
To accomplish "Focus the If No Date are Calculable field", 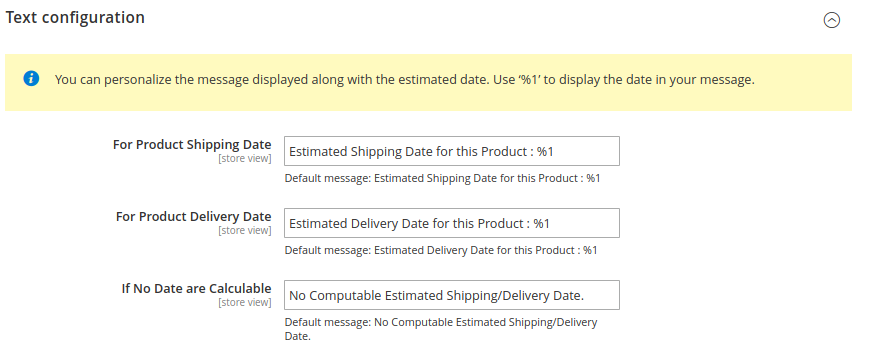I will (x=452, y=295).
